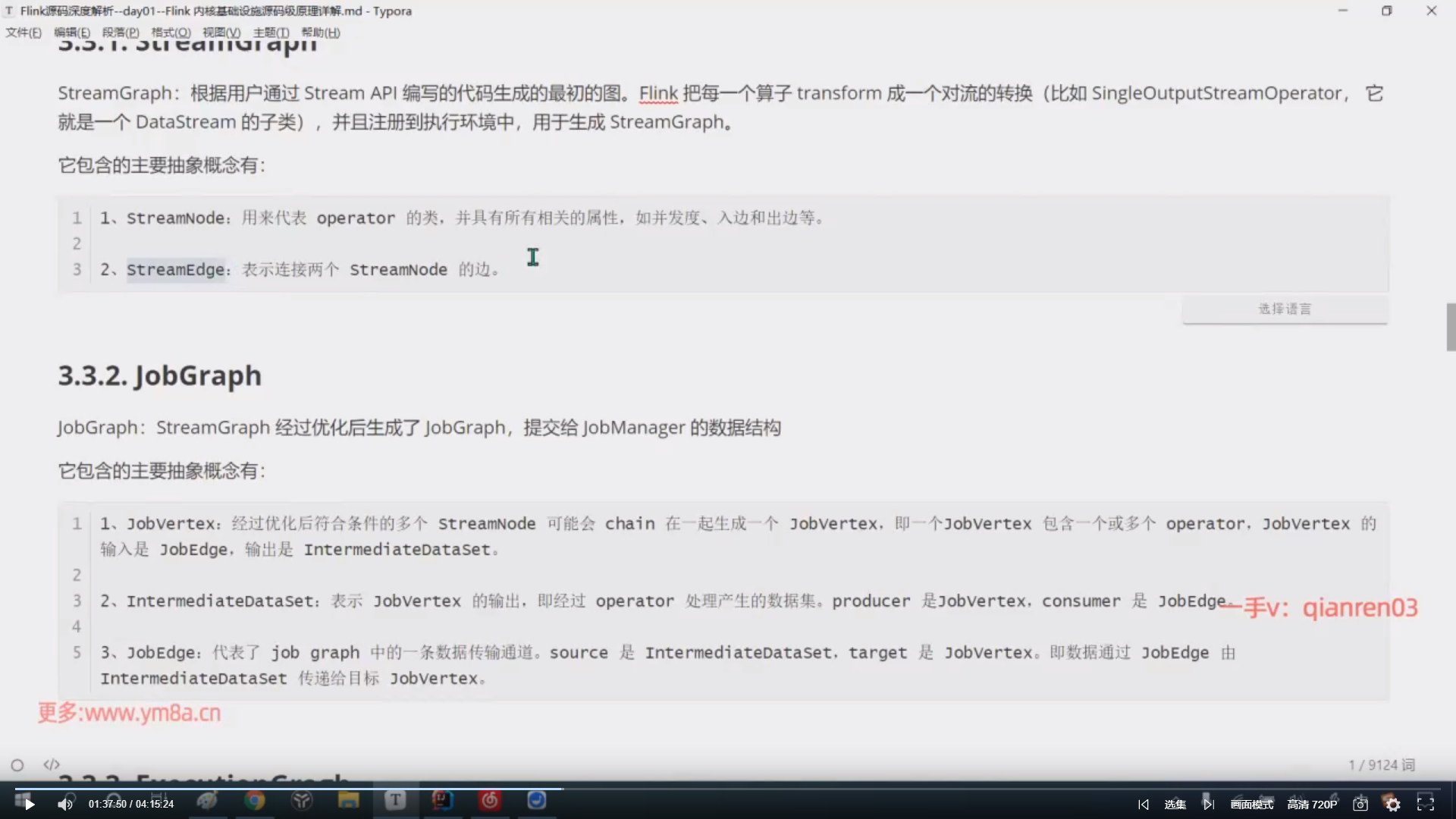Viewport: 1456px width, 819px height.
Task: Open the 选集 episode list
Action: tap(1175, 805)
